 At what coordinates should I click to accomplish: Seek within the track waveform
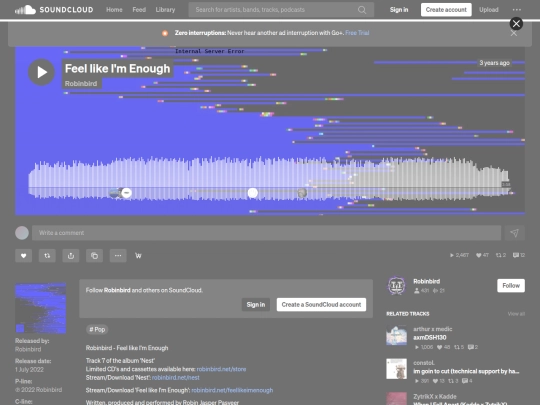[x=269, y=178]
